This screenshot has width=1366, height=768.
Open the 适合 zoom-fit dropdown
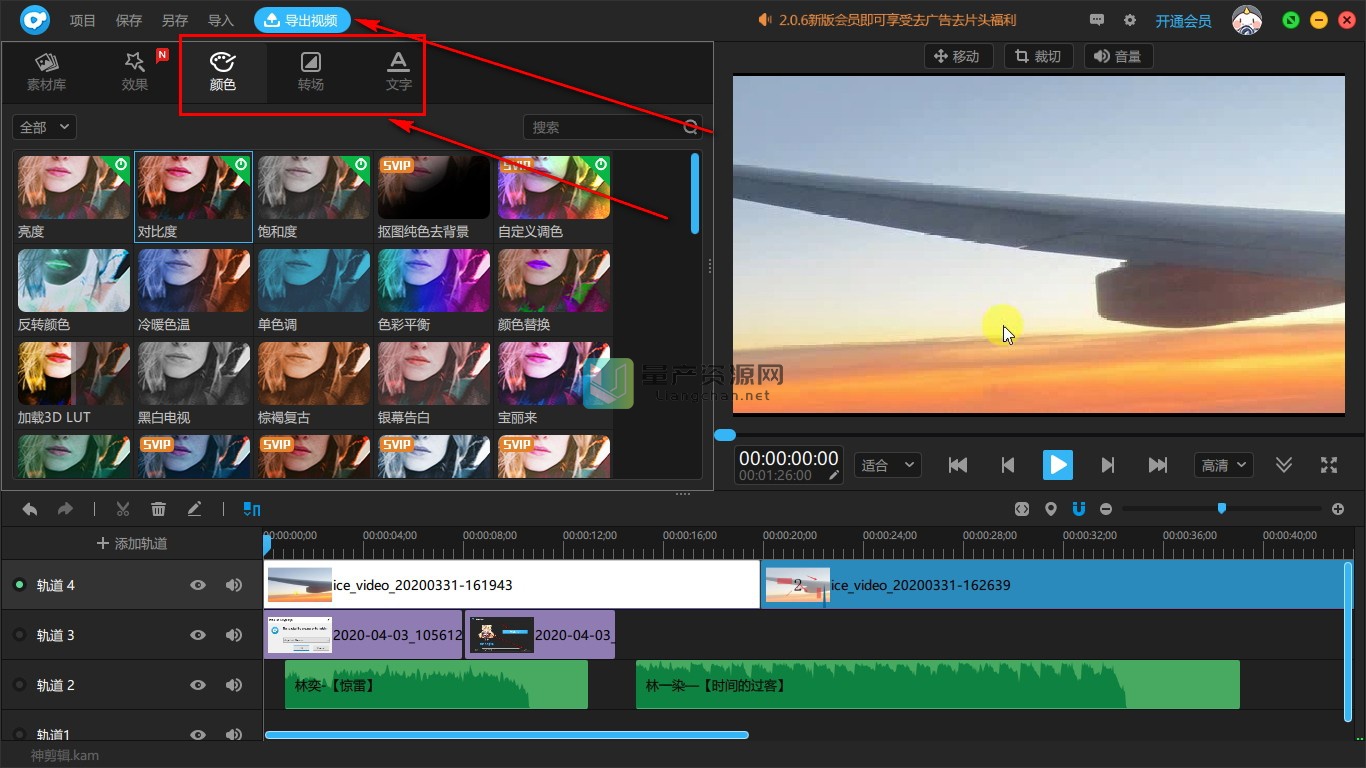click(887, 465)
